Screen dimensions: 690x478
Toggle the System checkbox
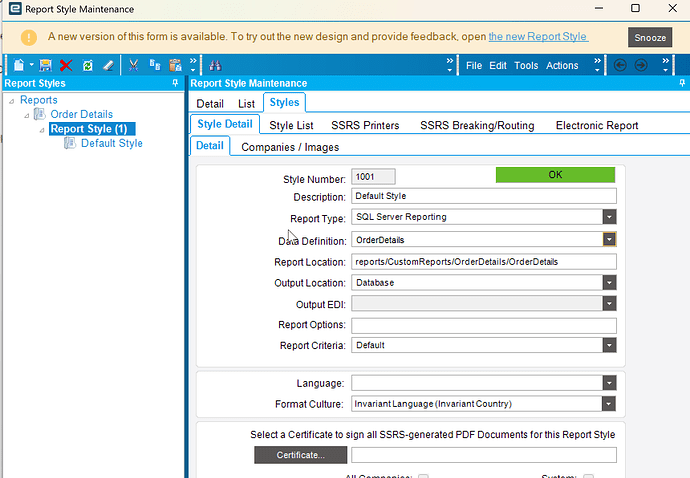point(588,476)
